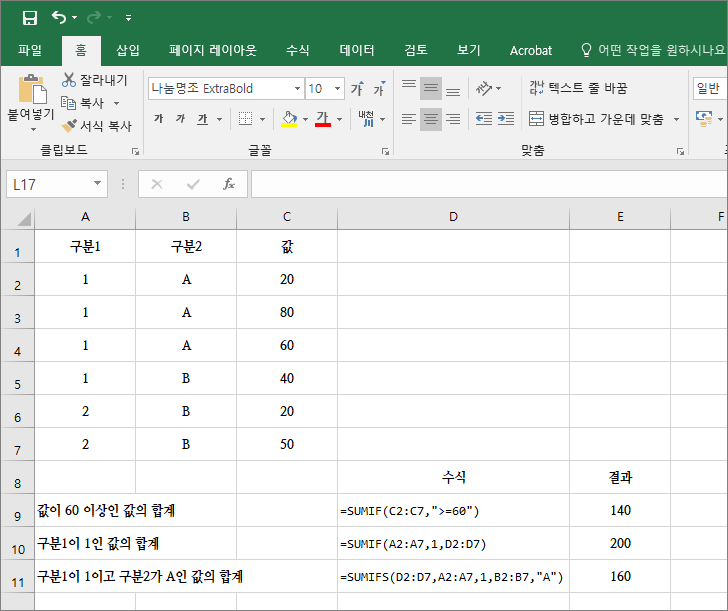728x611 pixels.
Task: Toggle bold formatting
Action: [159, 119]
